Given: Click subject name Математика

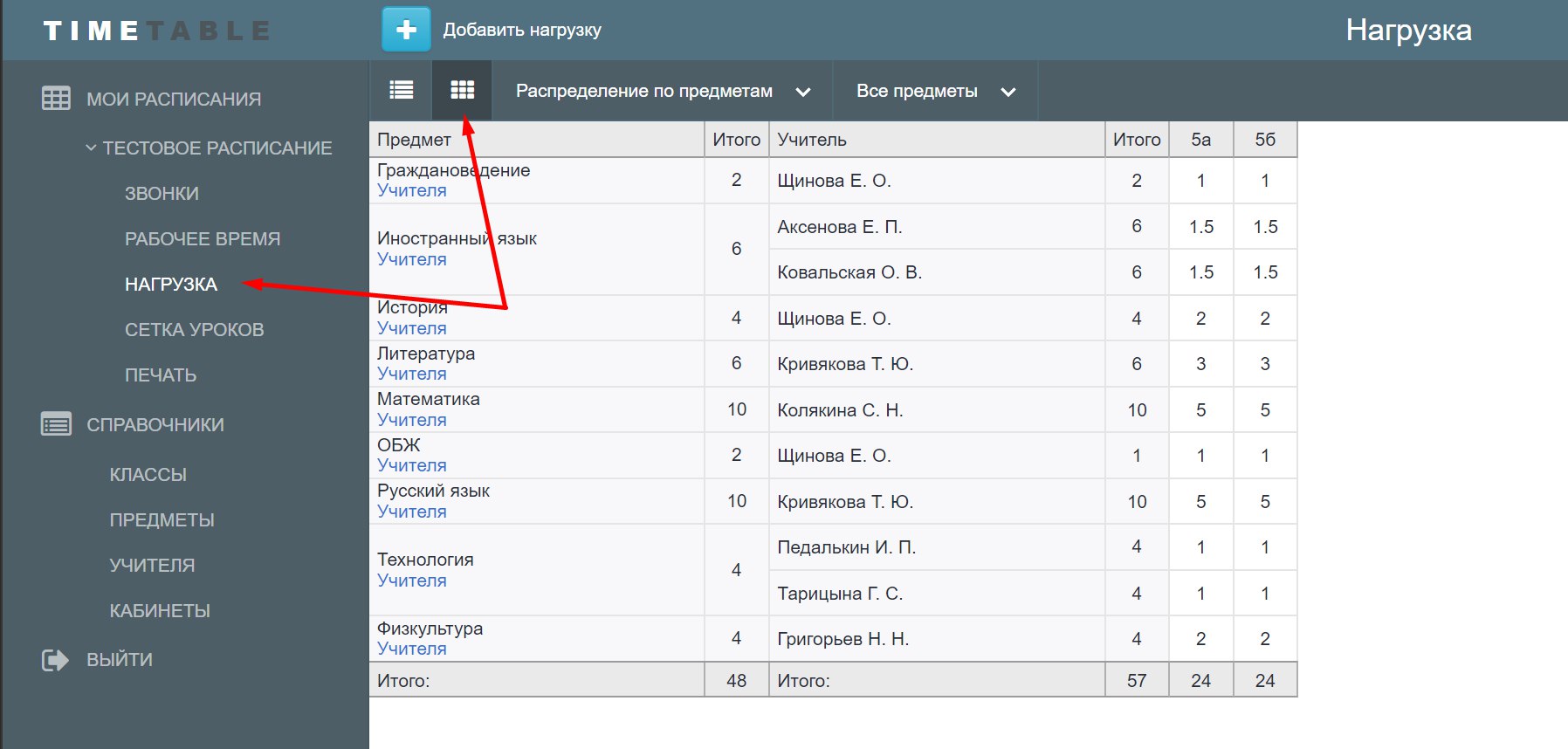Looking at the screenshot, I should pos(429,399).
